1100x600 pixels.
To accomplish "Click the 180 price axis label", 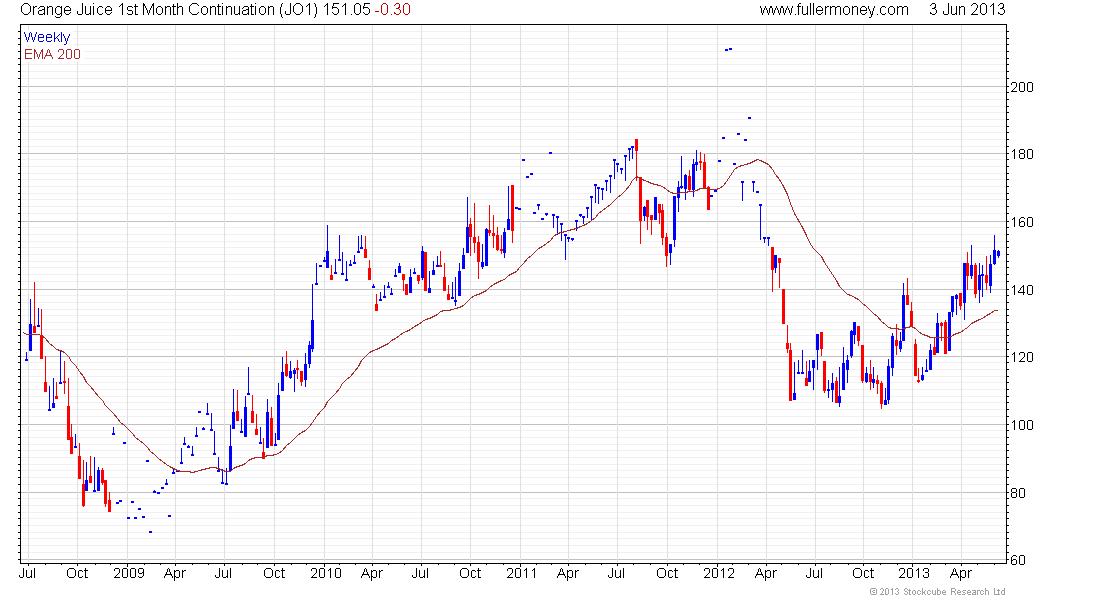I will coord(1021,154).
